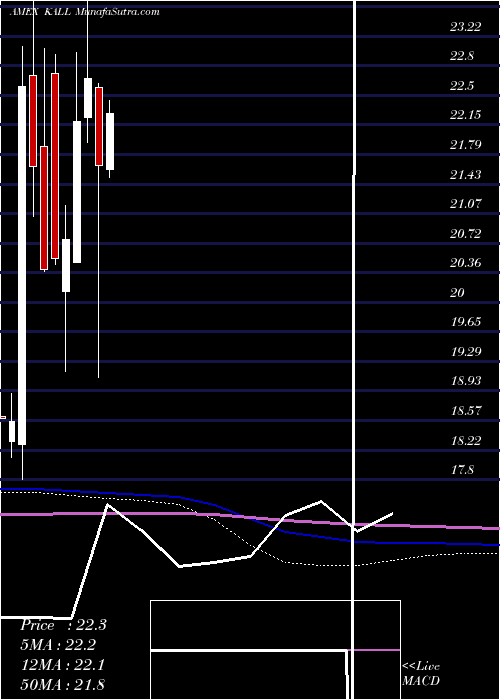Viewport: 500px width, 700px height.
Task: Click the 20 price axis label
Action: click(458, 292)
